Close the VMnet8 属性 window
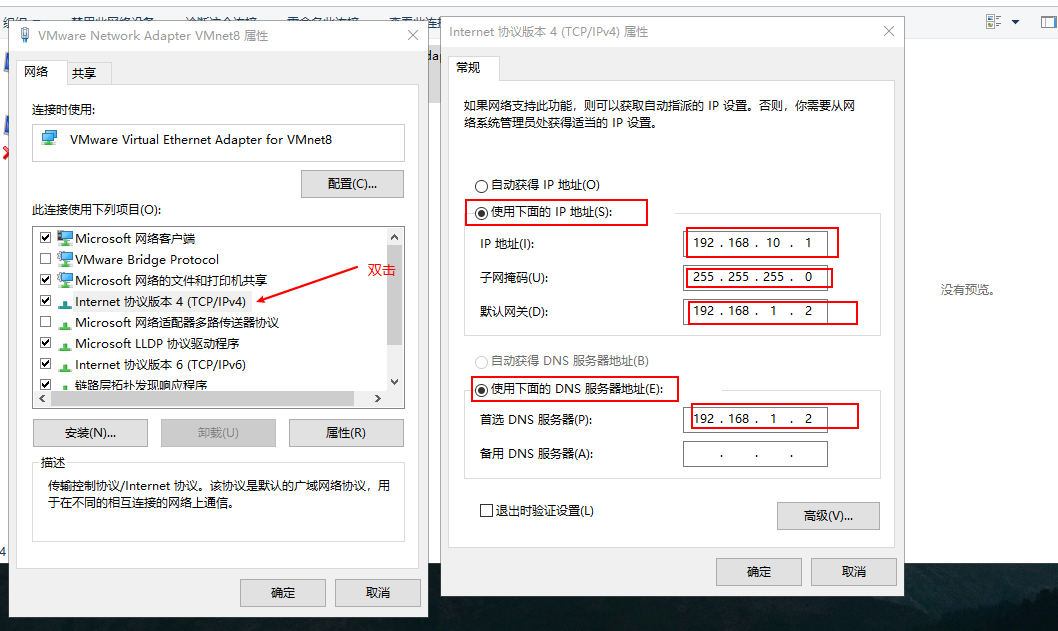This screenshot has width=1058, height=631. coord(413,35)
